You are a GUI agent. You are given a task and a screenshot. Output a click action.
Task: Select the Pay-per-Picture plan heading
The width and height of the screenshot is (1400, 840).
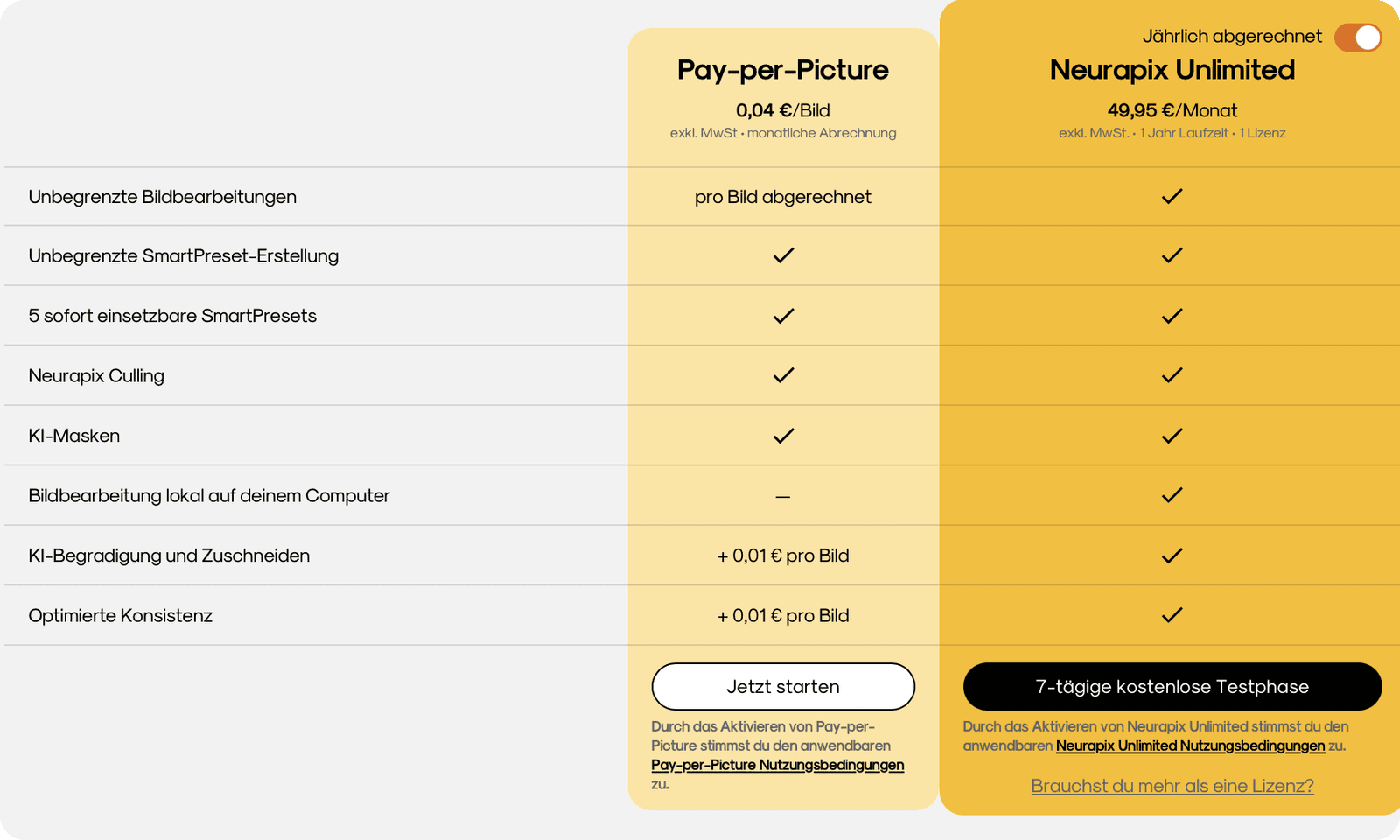[783, 70]
